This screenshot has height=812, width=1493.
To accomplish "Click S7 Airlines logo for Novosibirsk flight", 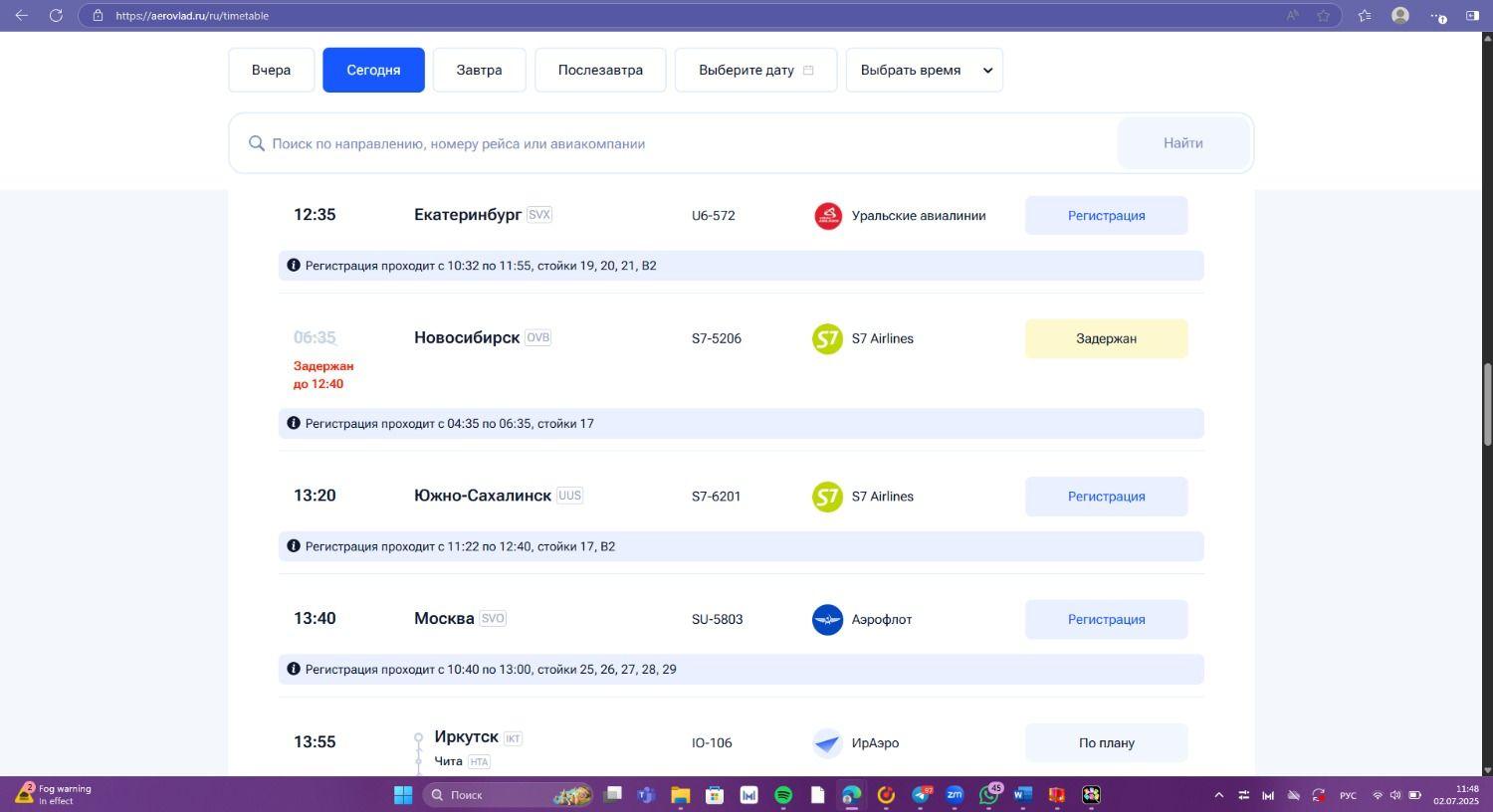I will click(827, 339).
